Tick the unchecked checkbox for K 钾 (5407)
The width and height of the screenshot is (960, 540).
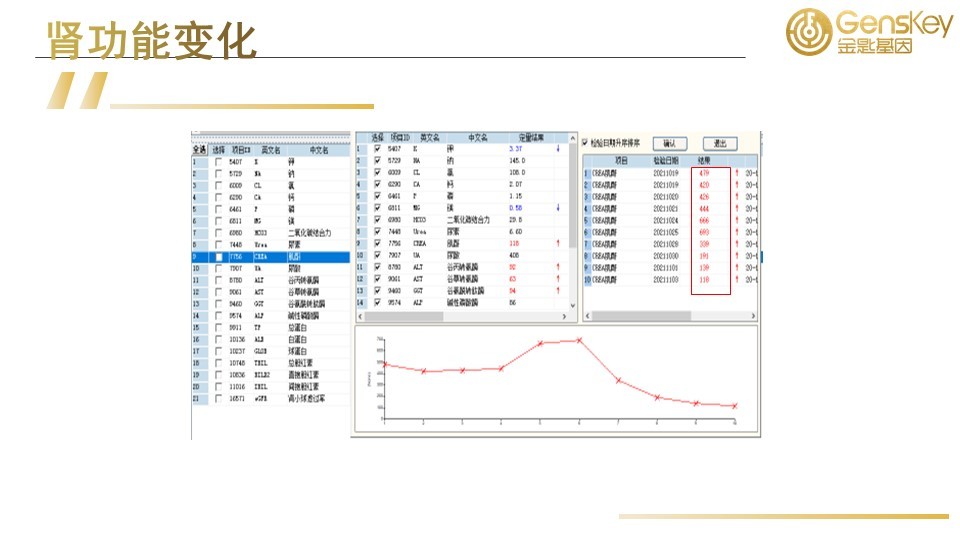219,162
